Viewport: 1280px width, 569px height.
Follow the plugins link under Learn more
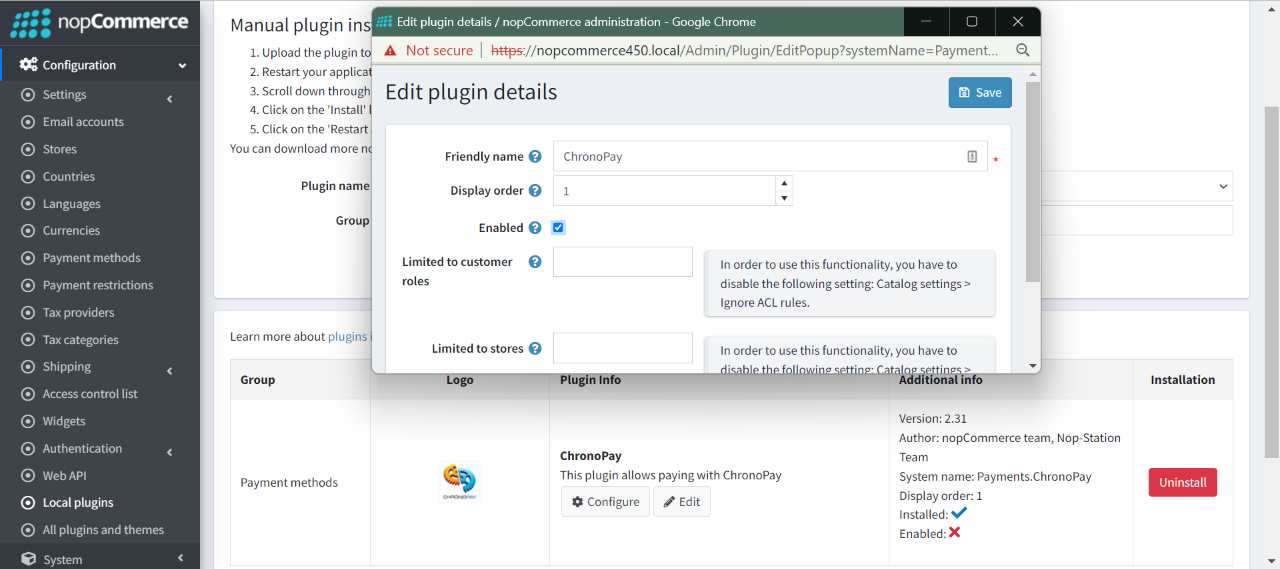click(348, 337)
